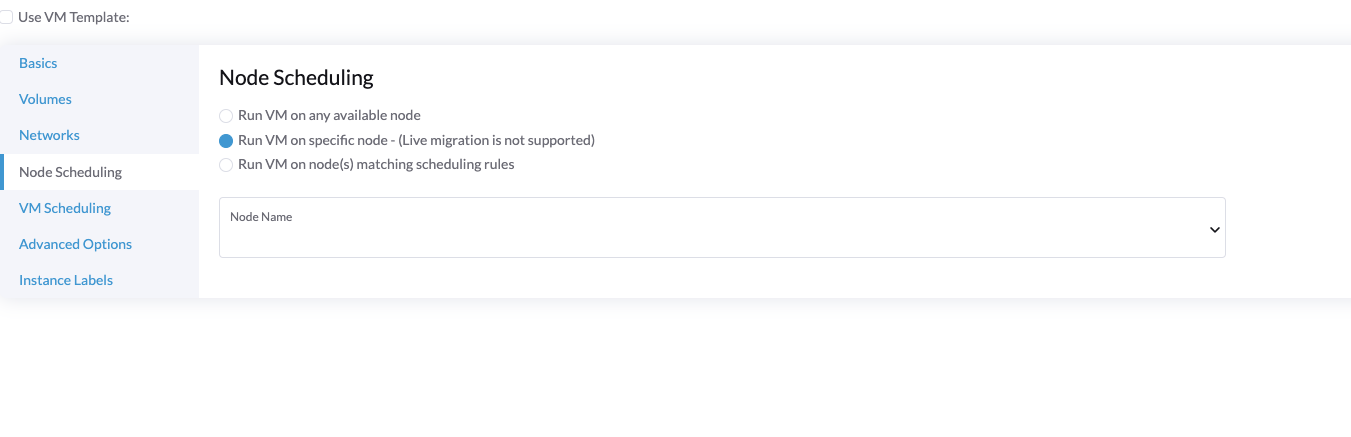This screenshot has height=437, width=1351.
Task: Switch to the Instance Labels tab
Action: pos(66,280)
